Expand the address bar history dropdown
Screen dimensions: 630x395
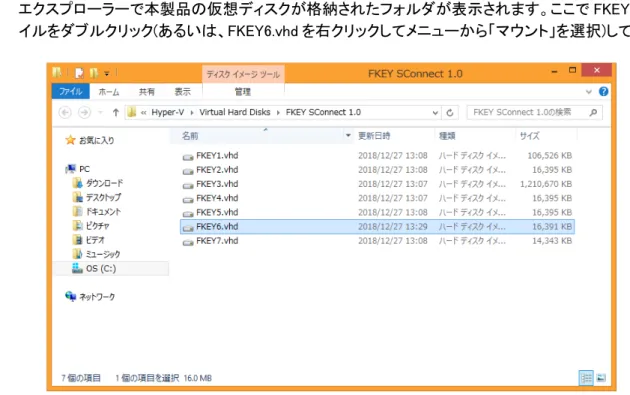click(x=435, y=113)
